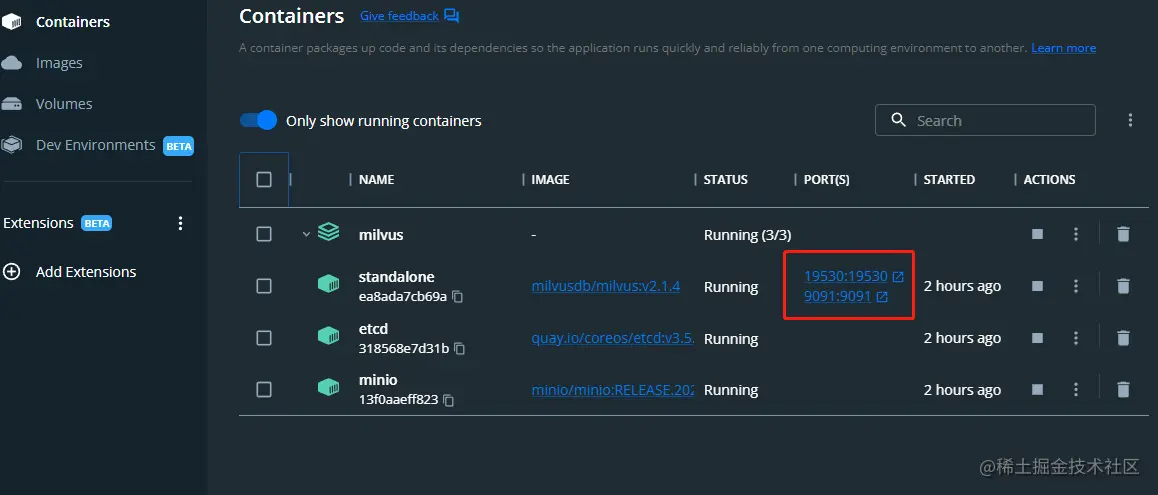Sort the table by STARTED column header
Viewport: 1158px width, 495px height.
[x=949, y=180]
